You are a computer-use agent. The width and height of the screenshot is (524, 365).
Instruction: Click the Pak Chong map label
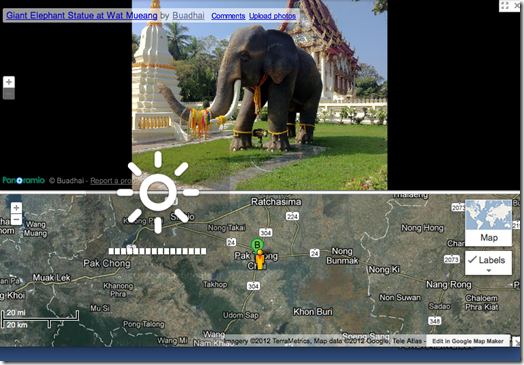(x=107, y=263)
